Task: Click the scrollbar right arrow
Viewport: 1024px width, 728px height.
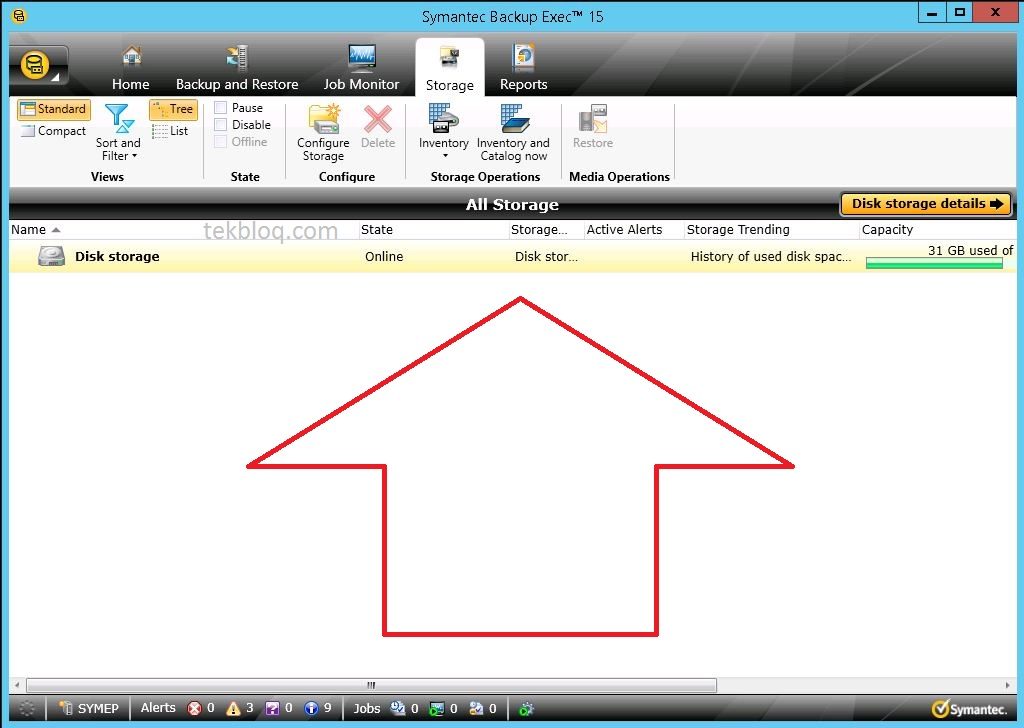Action: click(x=1008, y=685)
